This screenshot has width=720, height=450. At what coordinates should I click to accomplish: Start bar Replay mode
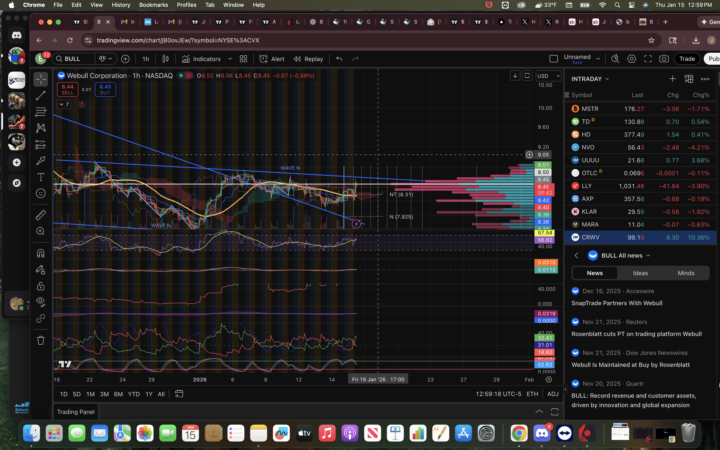[x=309, y=59]
